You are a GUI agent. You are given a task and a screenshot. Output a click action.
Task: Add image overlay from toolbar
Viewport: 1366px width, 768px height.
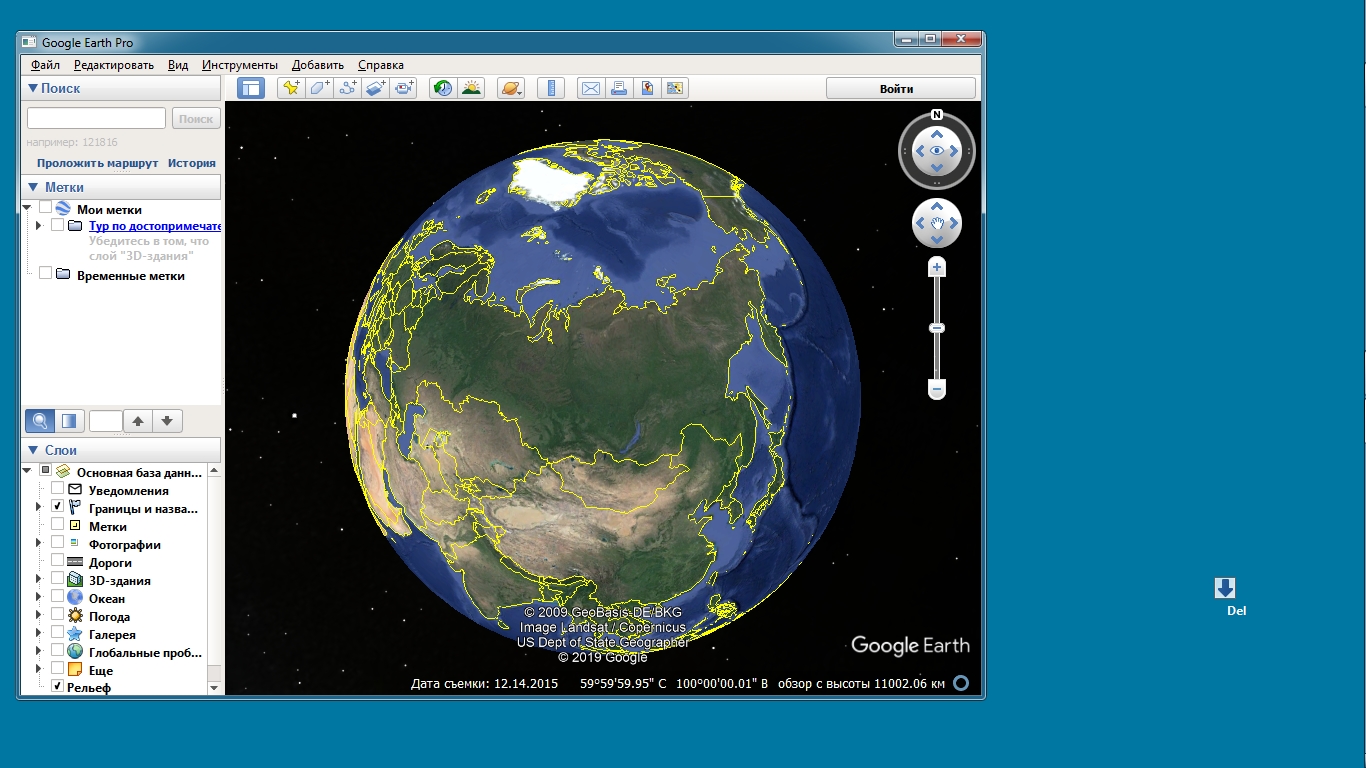pos(375,88)
